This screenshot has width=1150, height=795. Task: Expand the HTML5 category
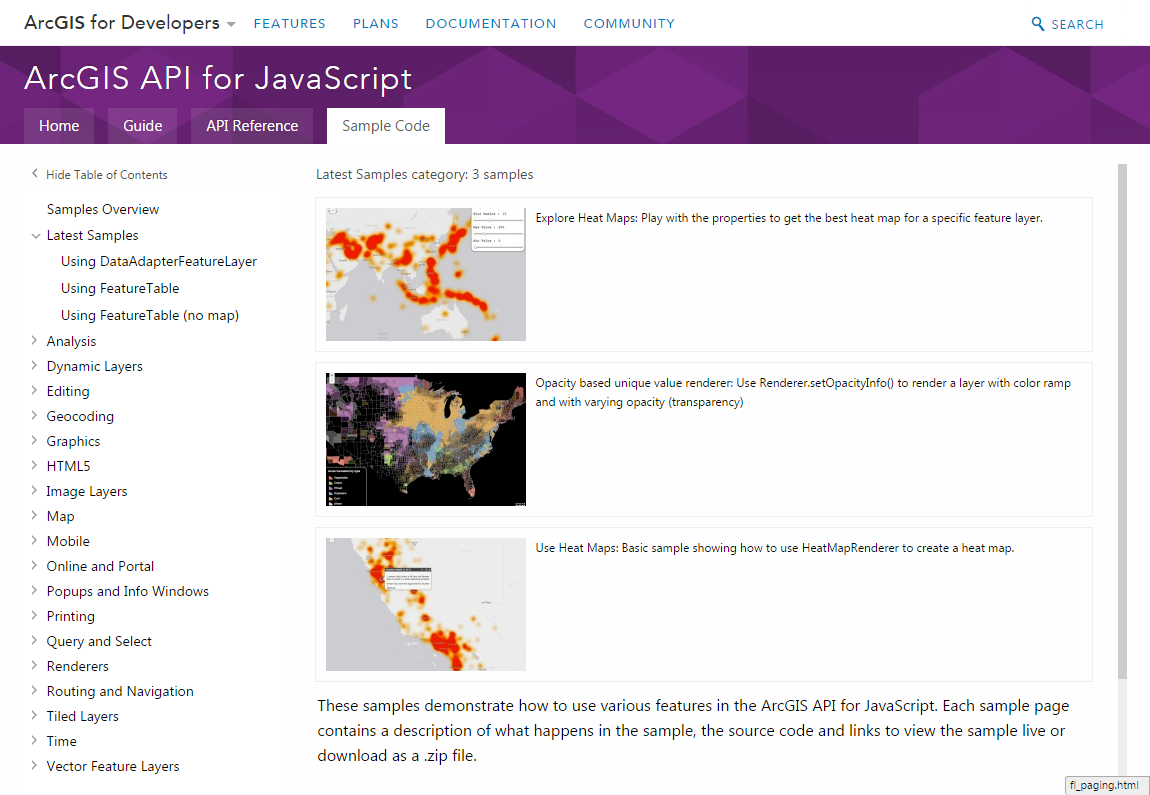34,465
